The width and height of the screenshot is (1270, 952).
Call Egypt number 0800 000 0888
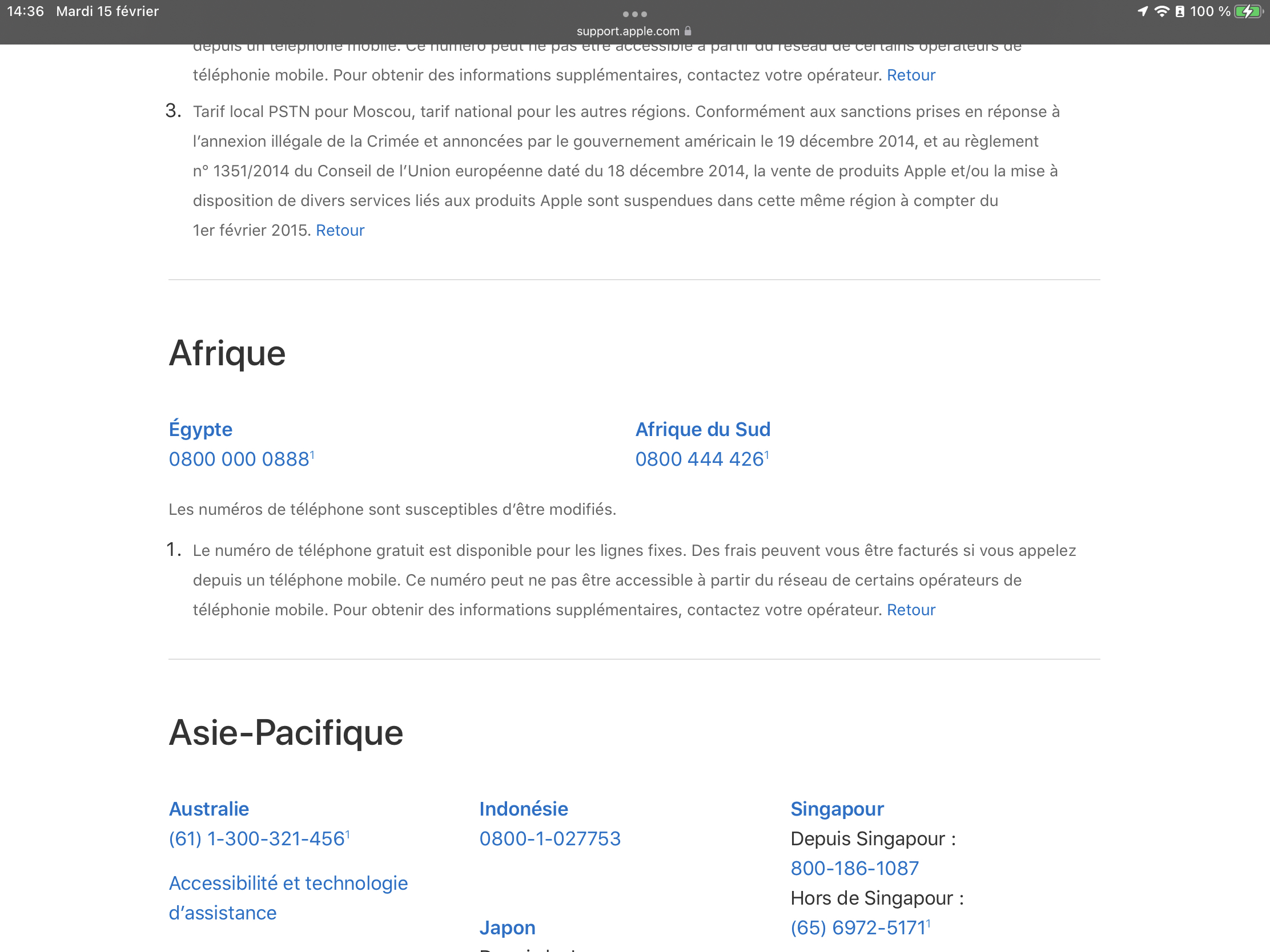pyautogui.click(x=239, y=459)
